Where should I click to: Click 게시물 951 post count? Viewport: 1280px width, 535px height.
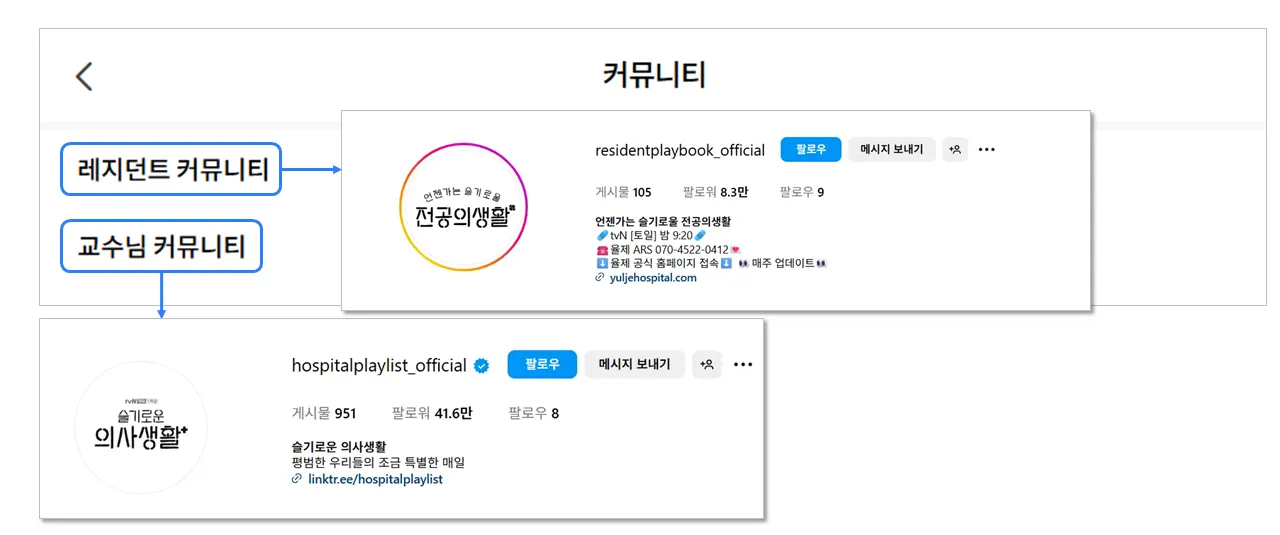pos(324,413)
